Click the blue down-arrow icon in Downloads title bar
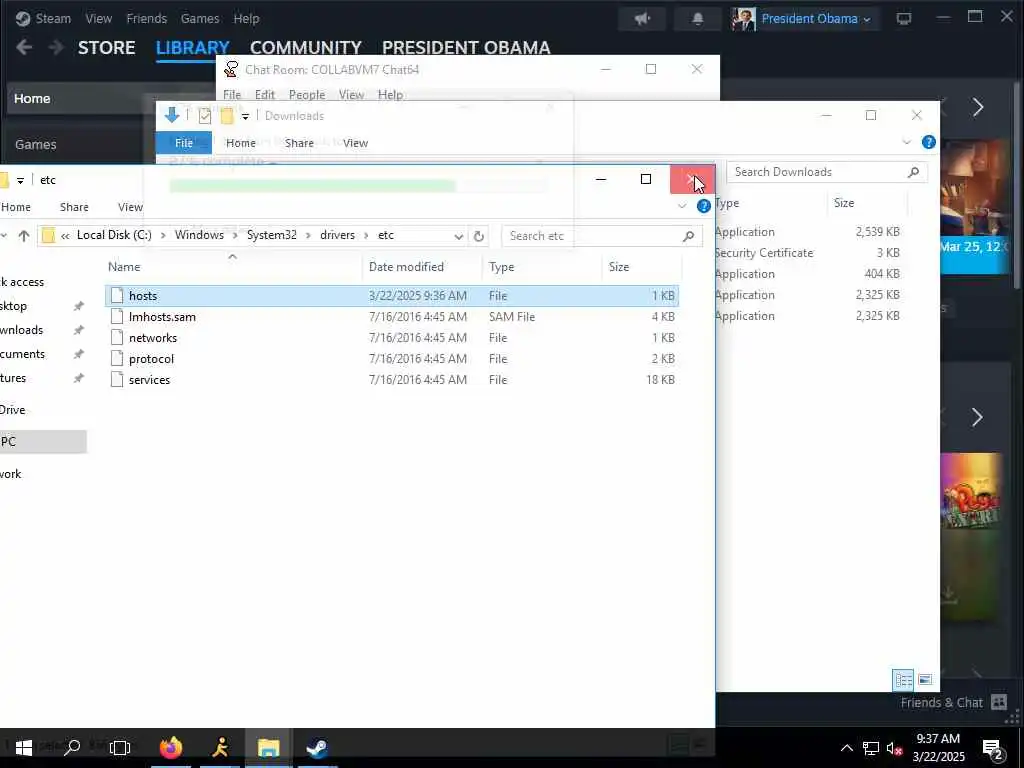Screen dimensions: 1024x768 tap(172, 116)
